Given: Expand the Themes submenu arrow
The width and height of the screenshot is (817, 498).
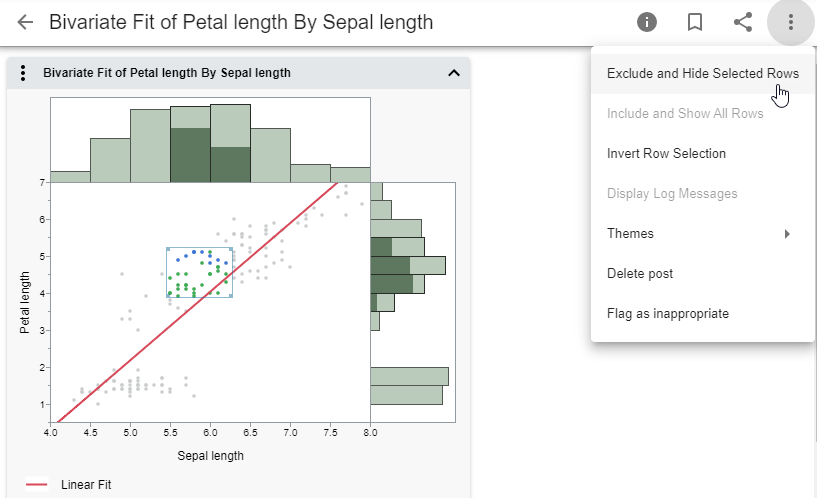Looking at the screenshot, I should pyautogui.click(x=787, y=234).
